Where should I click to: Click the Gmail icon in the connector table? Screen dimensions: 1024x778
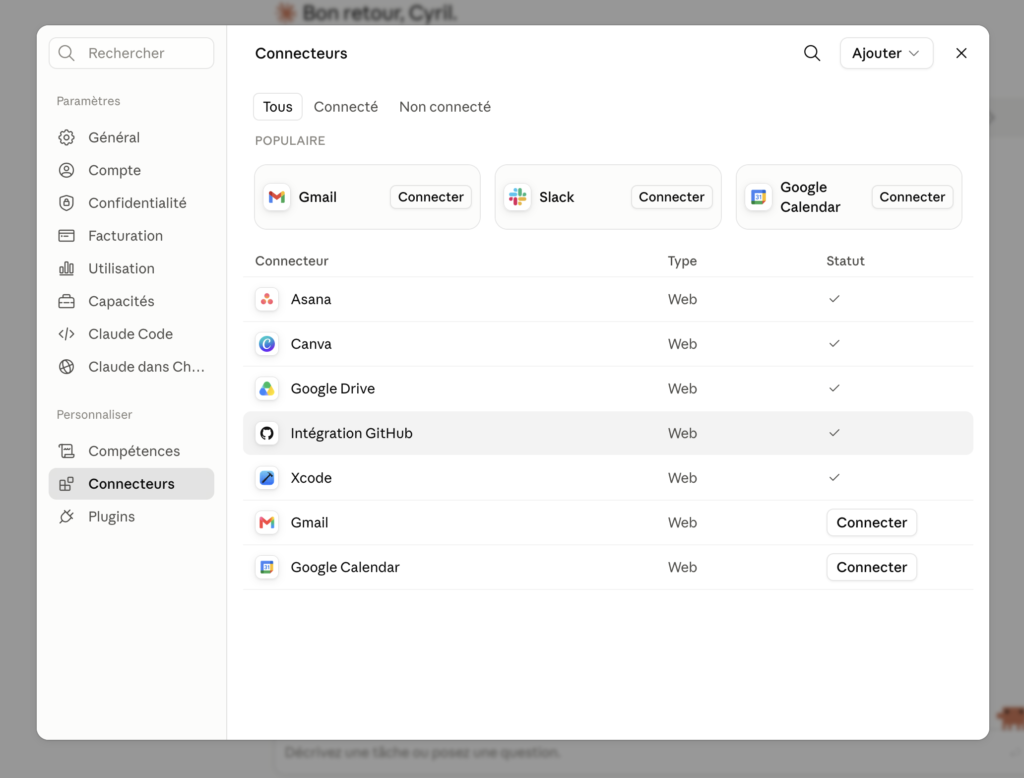click(267, 523)
